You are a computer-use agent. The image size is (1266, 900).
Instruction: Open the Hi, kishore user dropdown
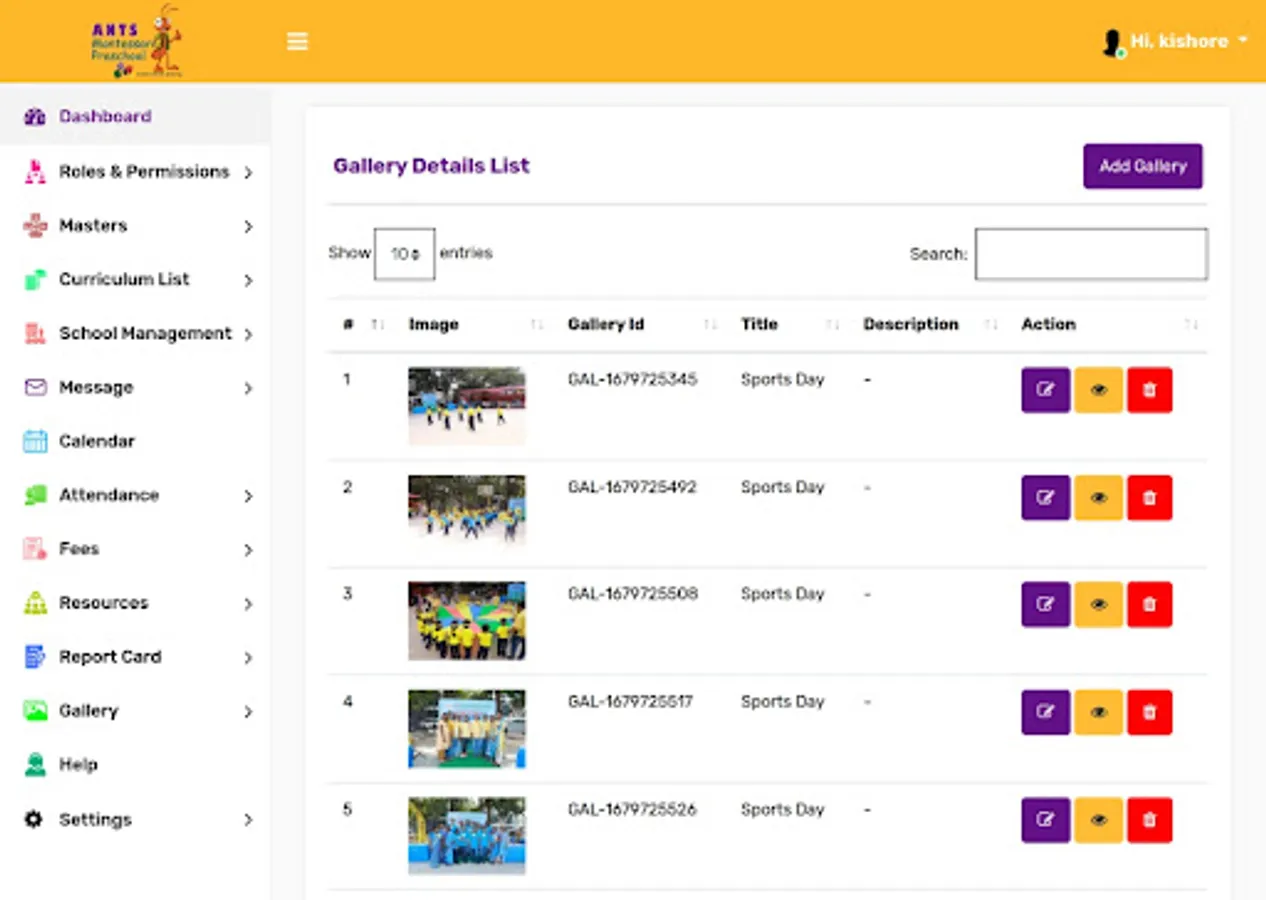[x=1178, y=41]
